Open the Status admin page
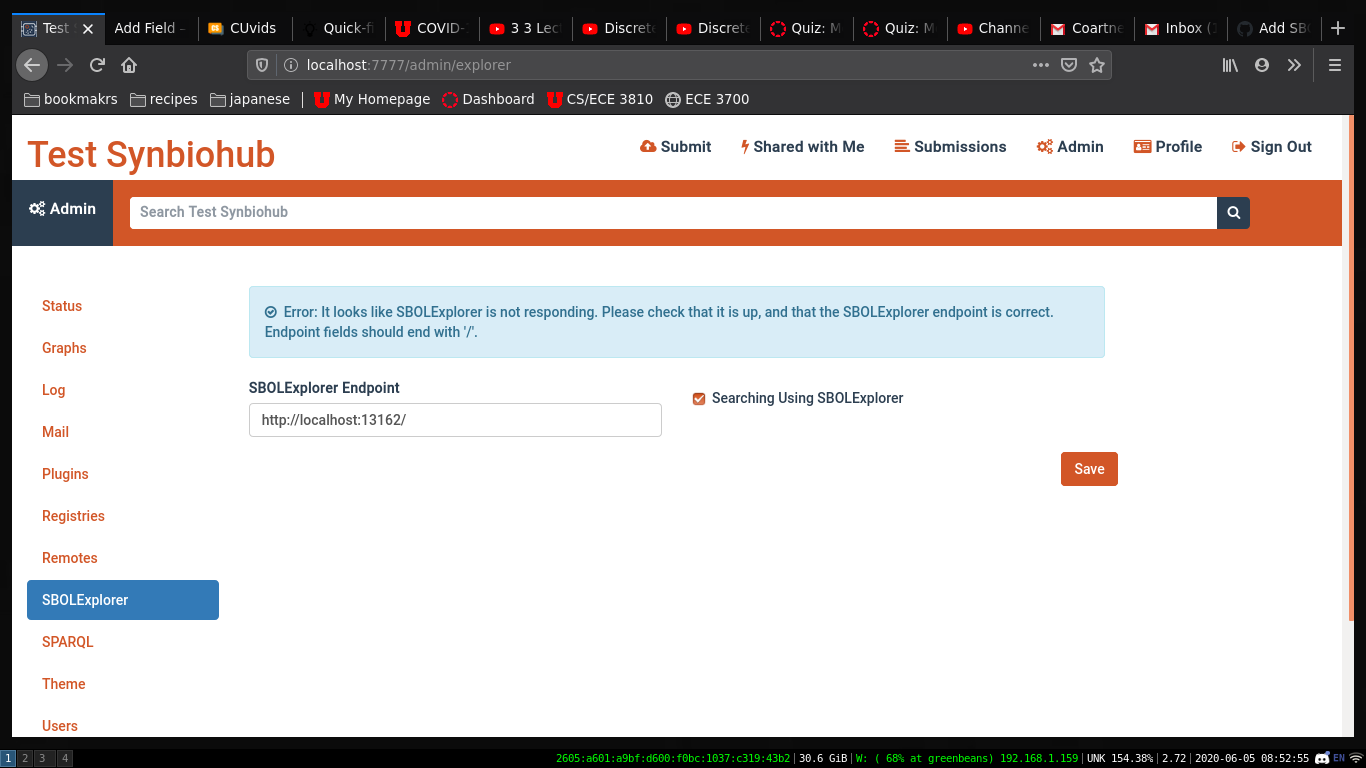The width and height of the screenshot is (1366, 768). pyautogui.click(x=62, y=306)
